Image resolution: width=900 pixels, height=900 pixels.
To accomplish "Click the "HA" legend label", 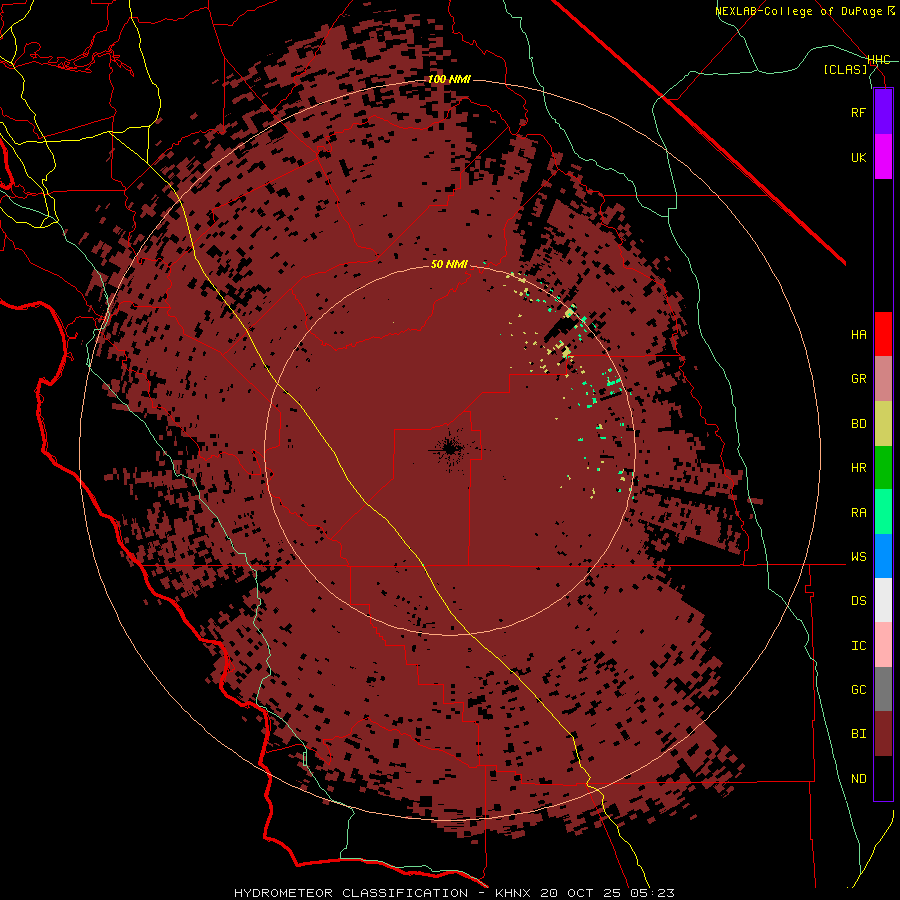I will (x=858, y=335).
